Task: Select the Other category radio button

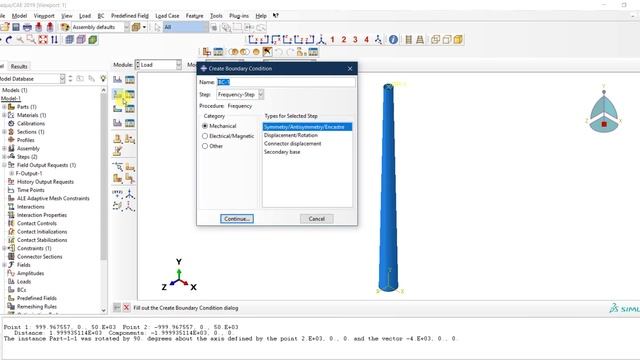Action: tap(205, 146)
